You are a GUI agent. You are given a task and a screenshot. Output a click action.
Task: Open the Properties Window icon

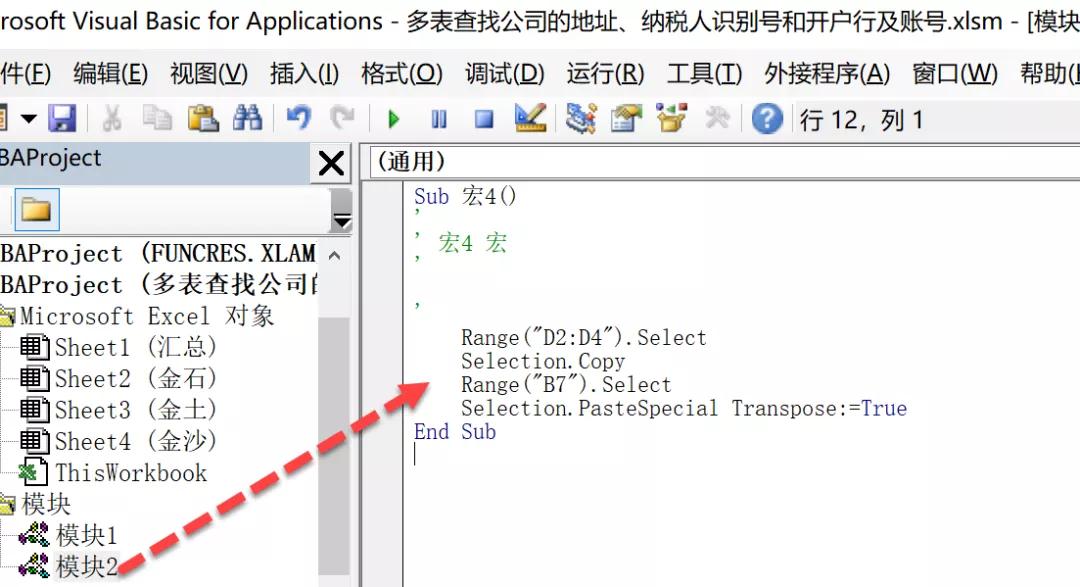(x=625, y=118)
